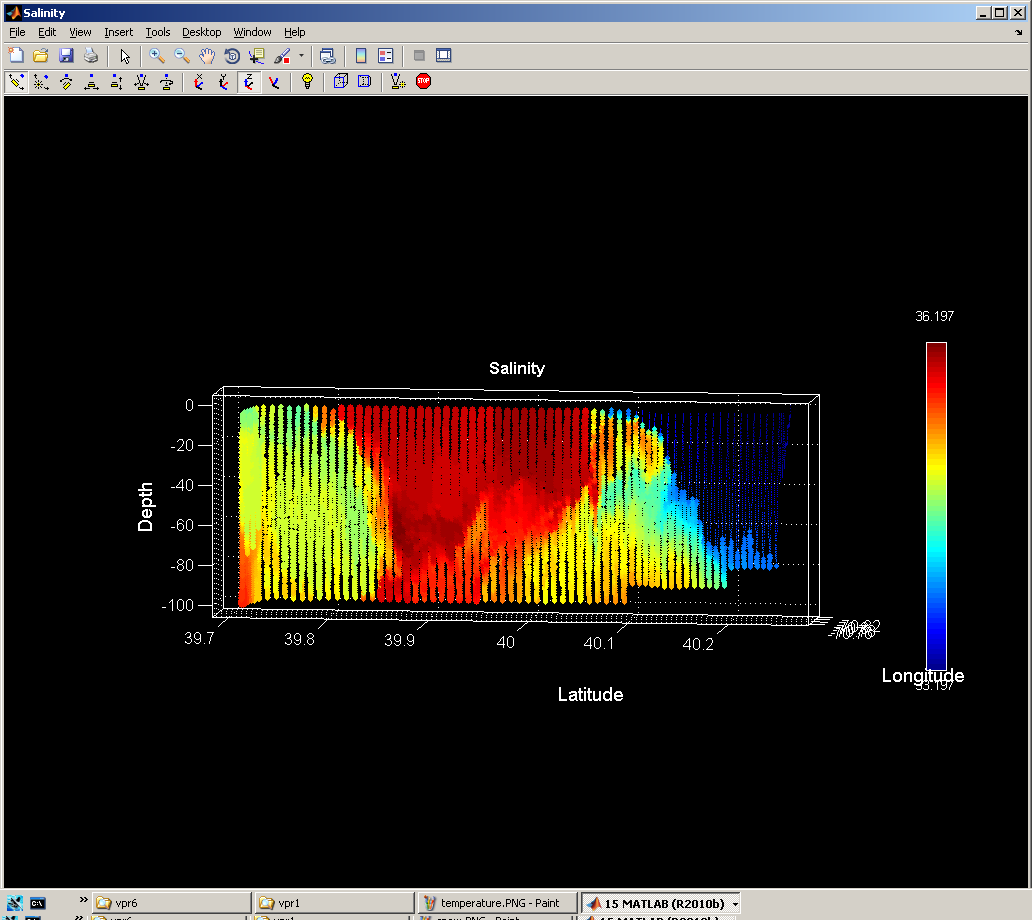Expand the Brush tool color dropdown arrow
Screen dimensions: 1032x920
click(x=301, y=56)
